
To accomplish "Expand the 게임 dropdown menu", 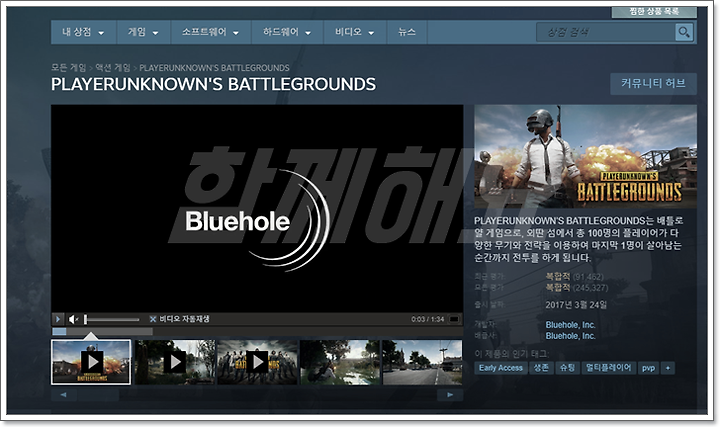I will coord(143,32).
